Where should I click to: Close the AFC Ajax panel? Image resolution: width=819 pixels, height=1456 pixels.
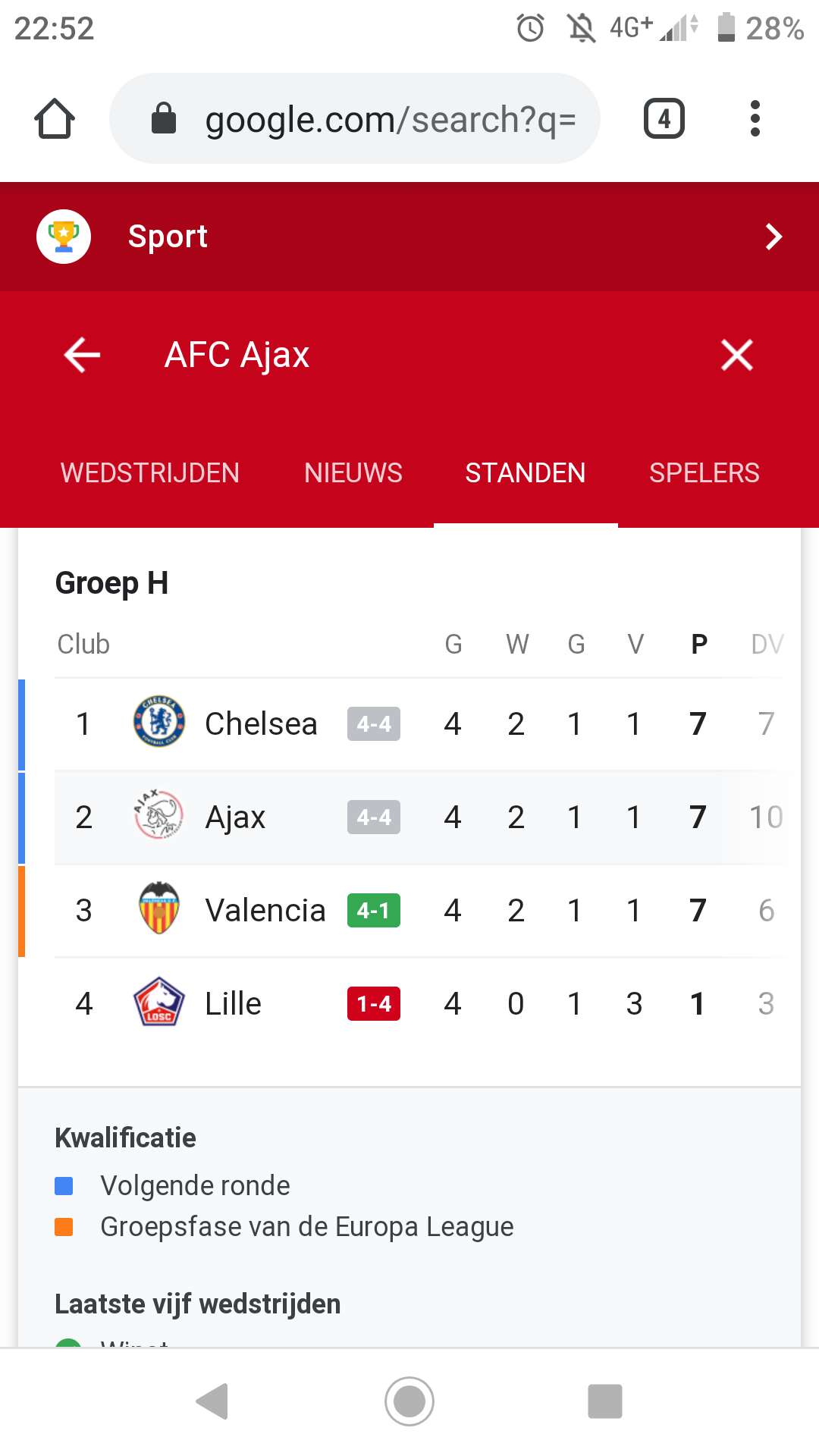[x=736, y=355]
